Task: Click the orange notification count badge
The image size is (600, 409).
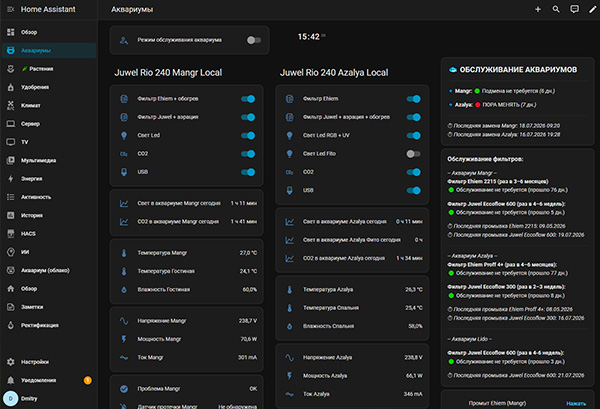Action: click(88, 380)
